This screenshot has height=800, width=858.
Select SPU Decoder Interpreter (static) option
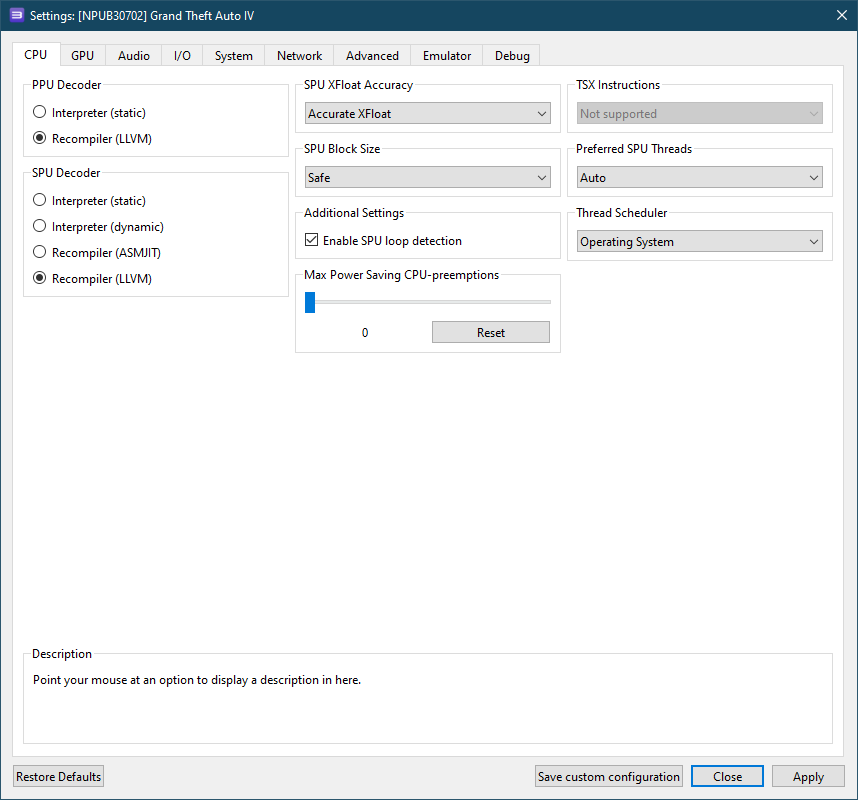(40, 201)
